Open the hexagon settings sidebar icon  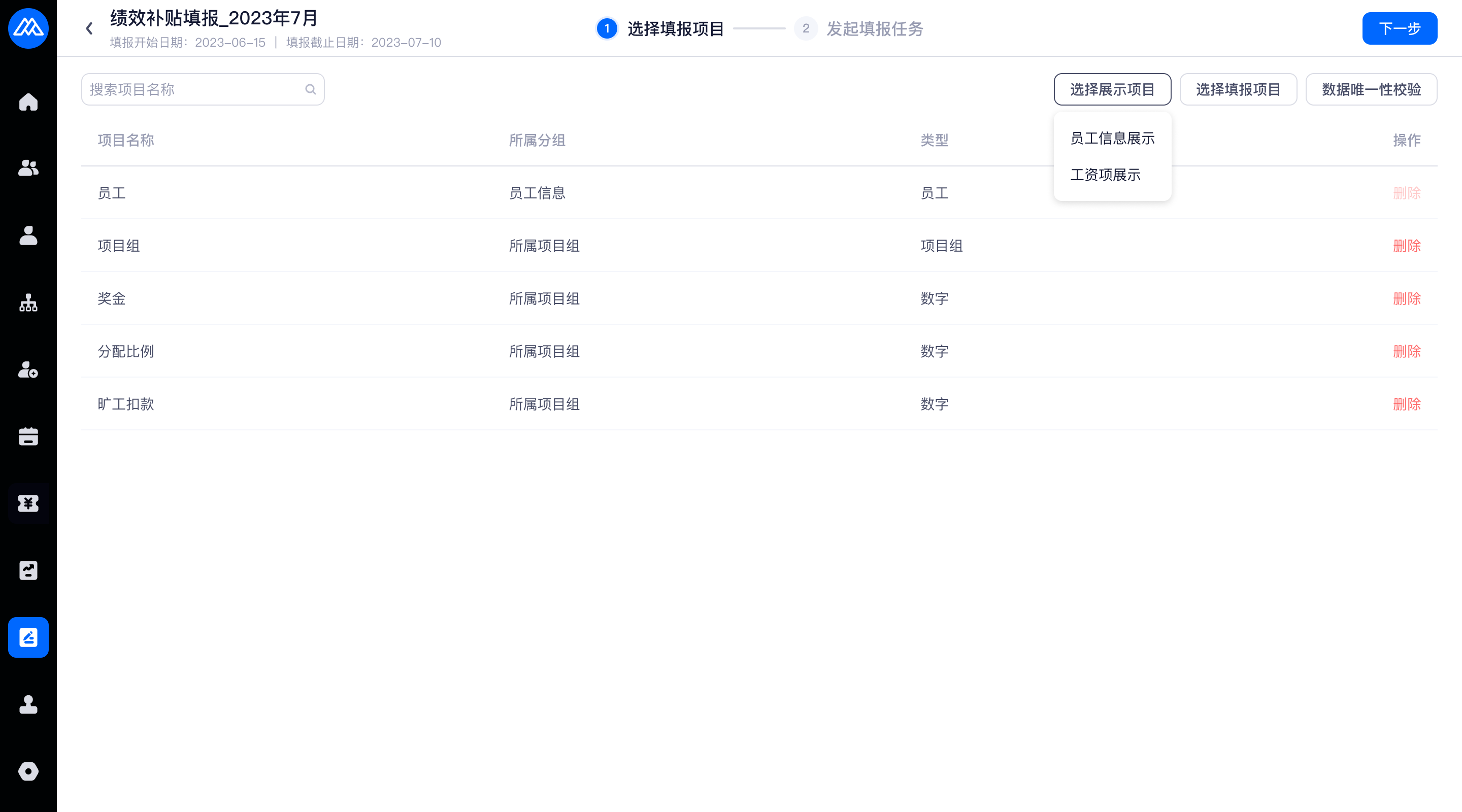[28, 771]
